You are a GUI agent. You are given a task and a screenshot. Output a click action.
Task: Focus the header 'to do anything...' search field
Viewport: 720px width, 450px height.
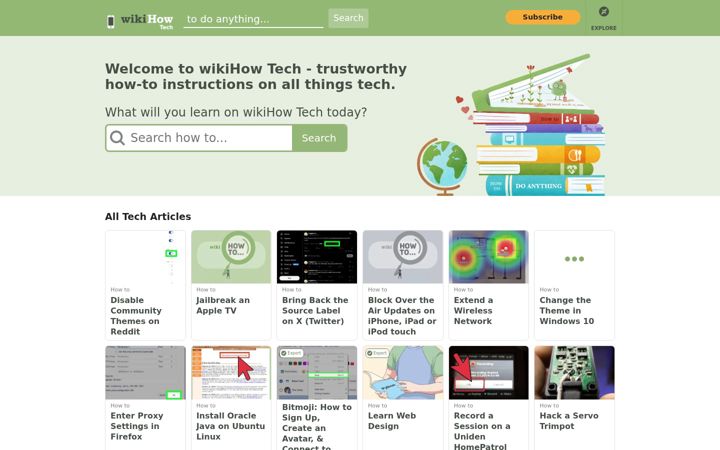(x=253, y=19)
